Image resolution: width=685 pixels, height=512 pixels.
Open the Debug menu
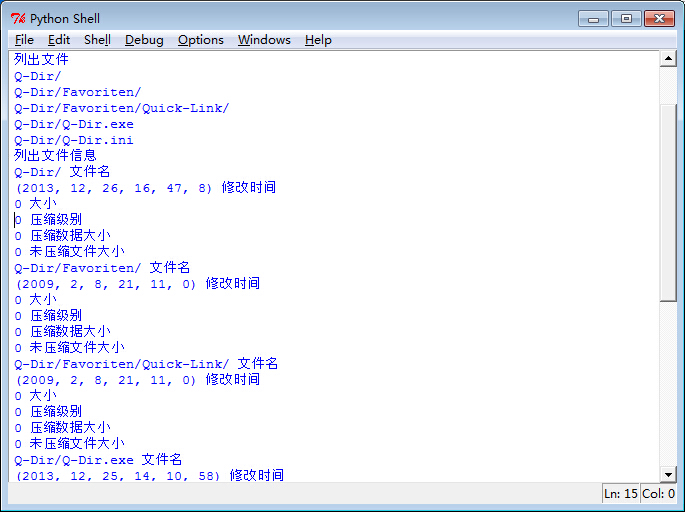point(144,40)
